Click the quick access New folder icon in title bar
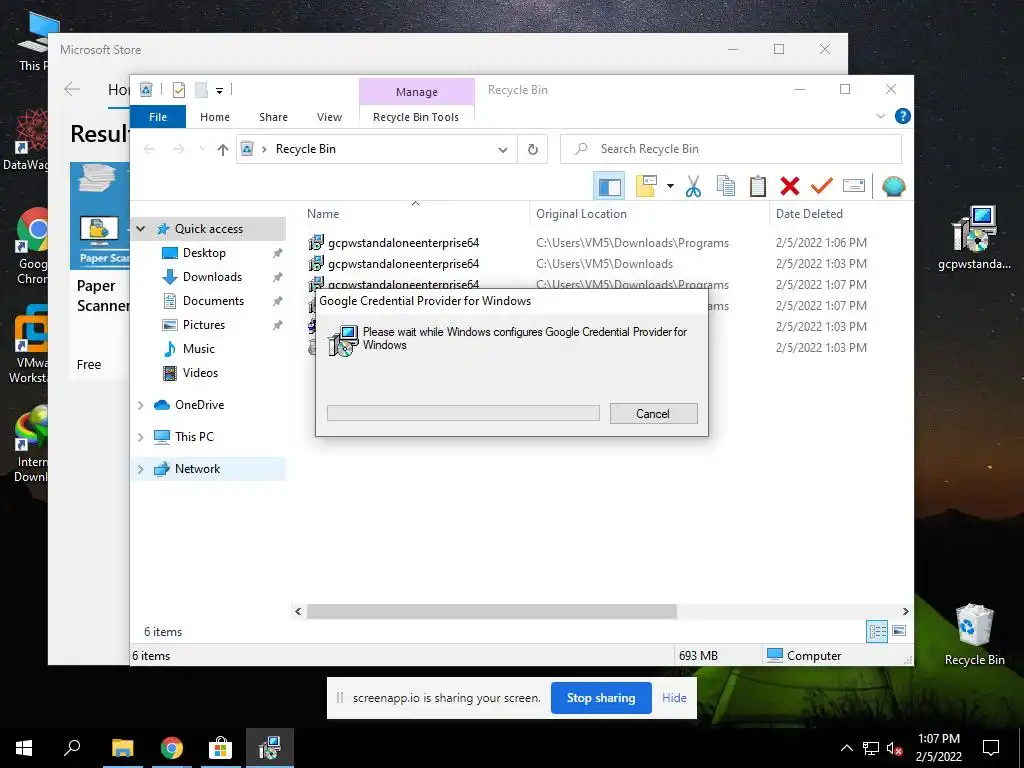The image size is (1024, 768). point(201,90)
